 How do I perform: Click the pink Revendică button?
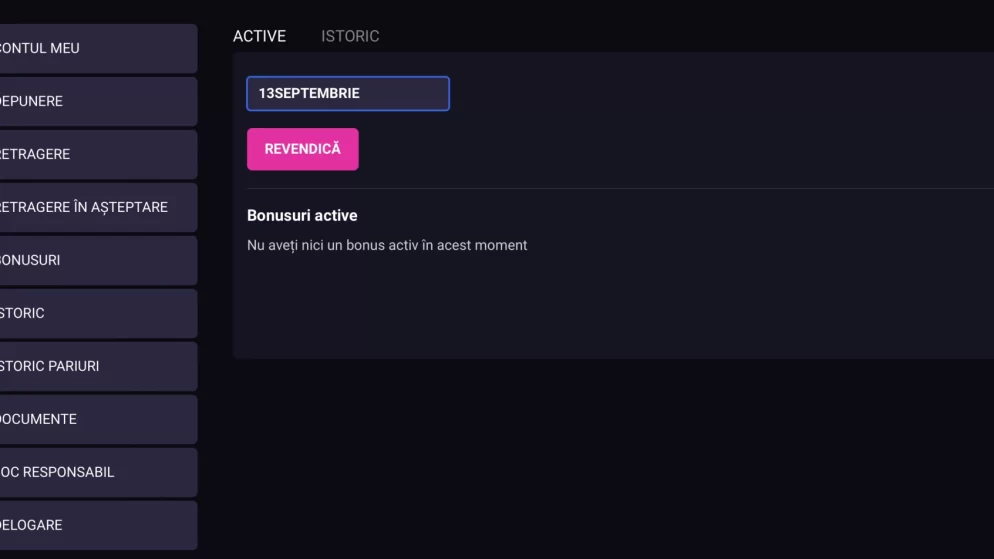click(302, 149)
